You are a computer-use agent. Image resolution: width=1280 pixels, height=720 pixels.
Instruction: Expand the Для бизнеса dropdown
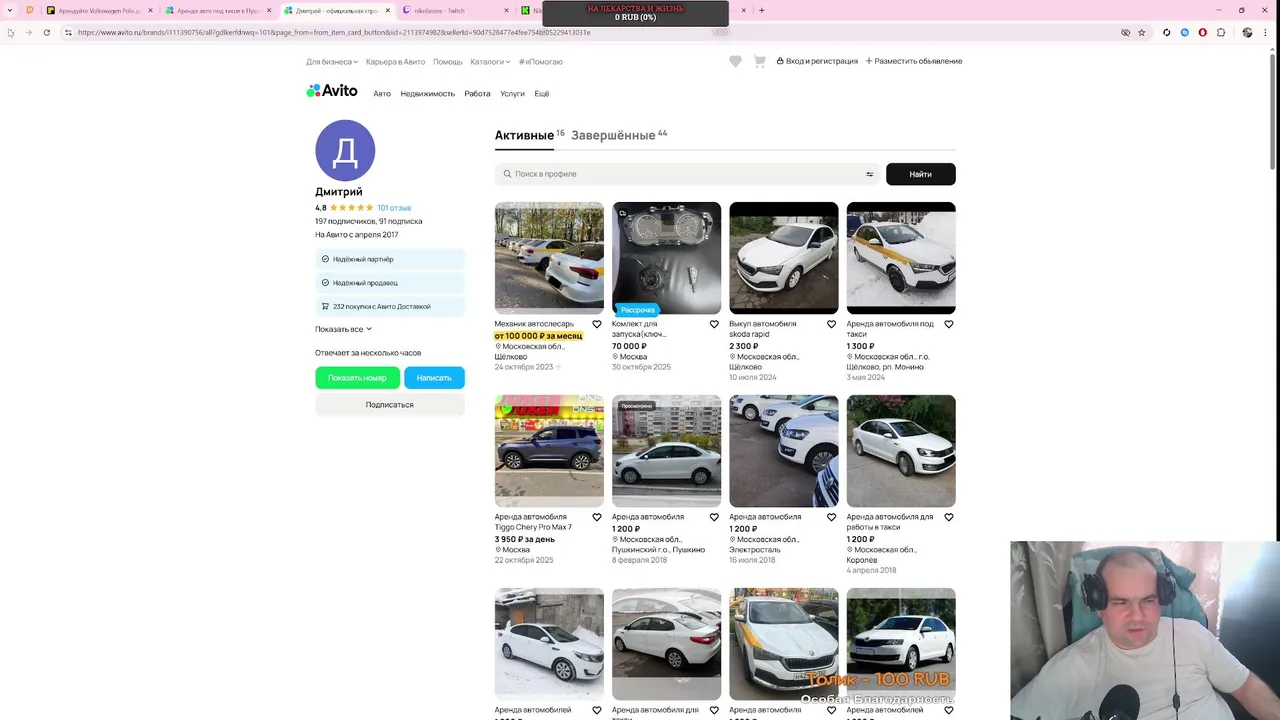332,62
